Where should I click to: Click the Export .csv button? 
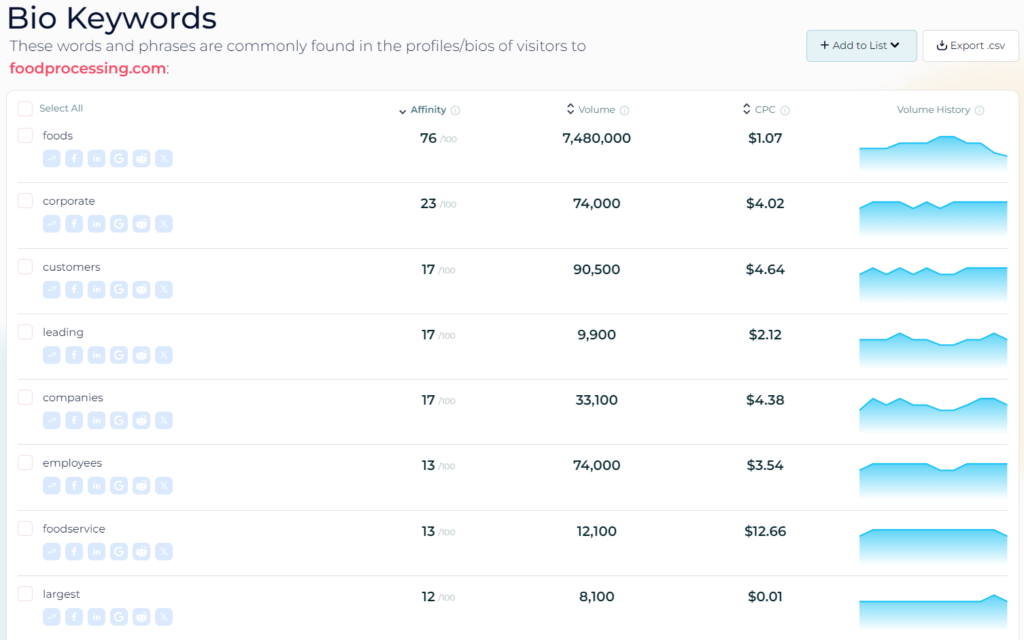coord(970,46)
